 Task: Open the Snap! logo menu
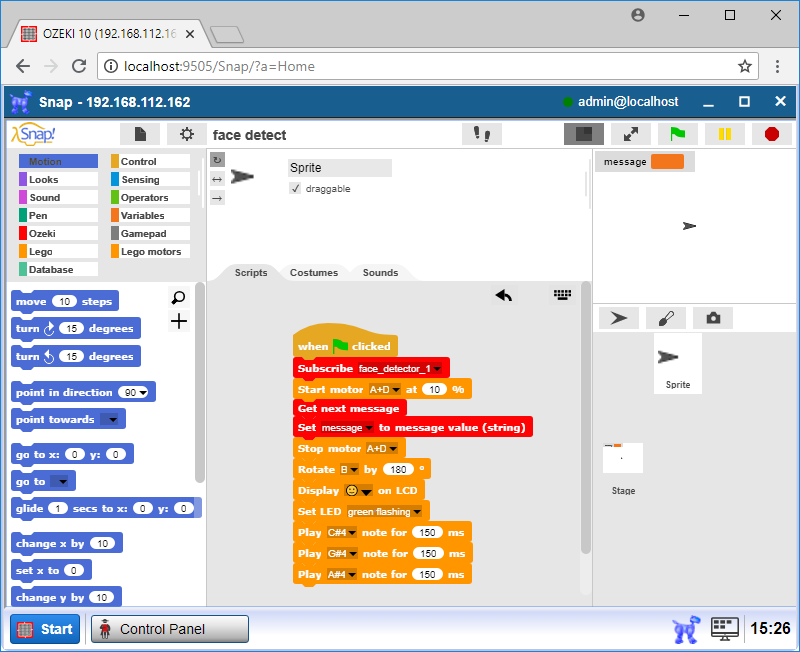pos(33,134)
